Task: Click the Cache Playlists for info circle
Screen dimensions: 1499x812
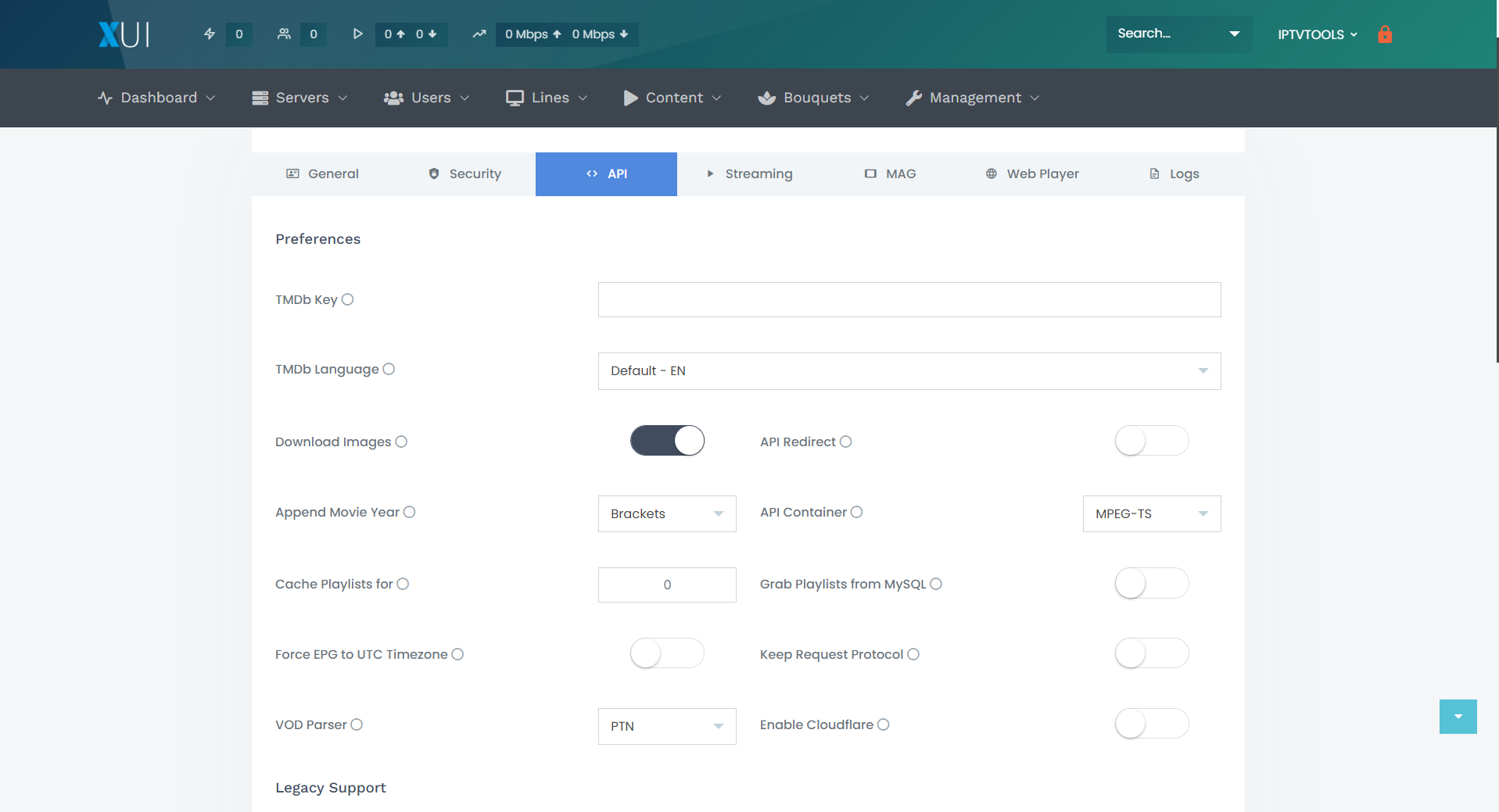Action: pos(403,584)
